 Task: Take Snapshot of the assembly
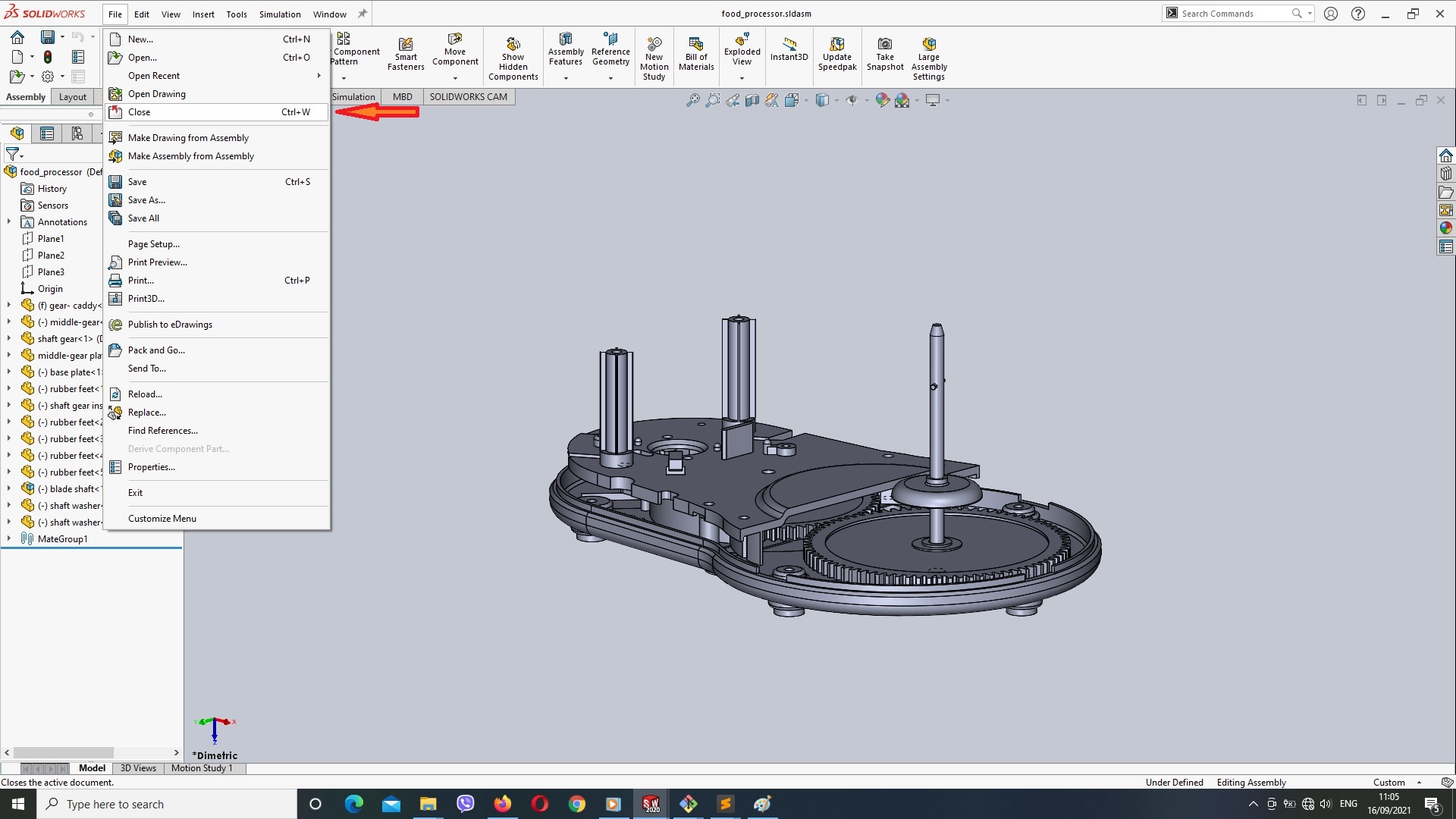tap(885, 54)
